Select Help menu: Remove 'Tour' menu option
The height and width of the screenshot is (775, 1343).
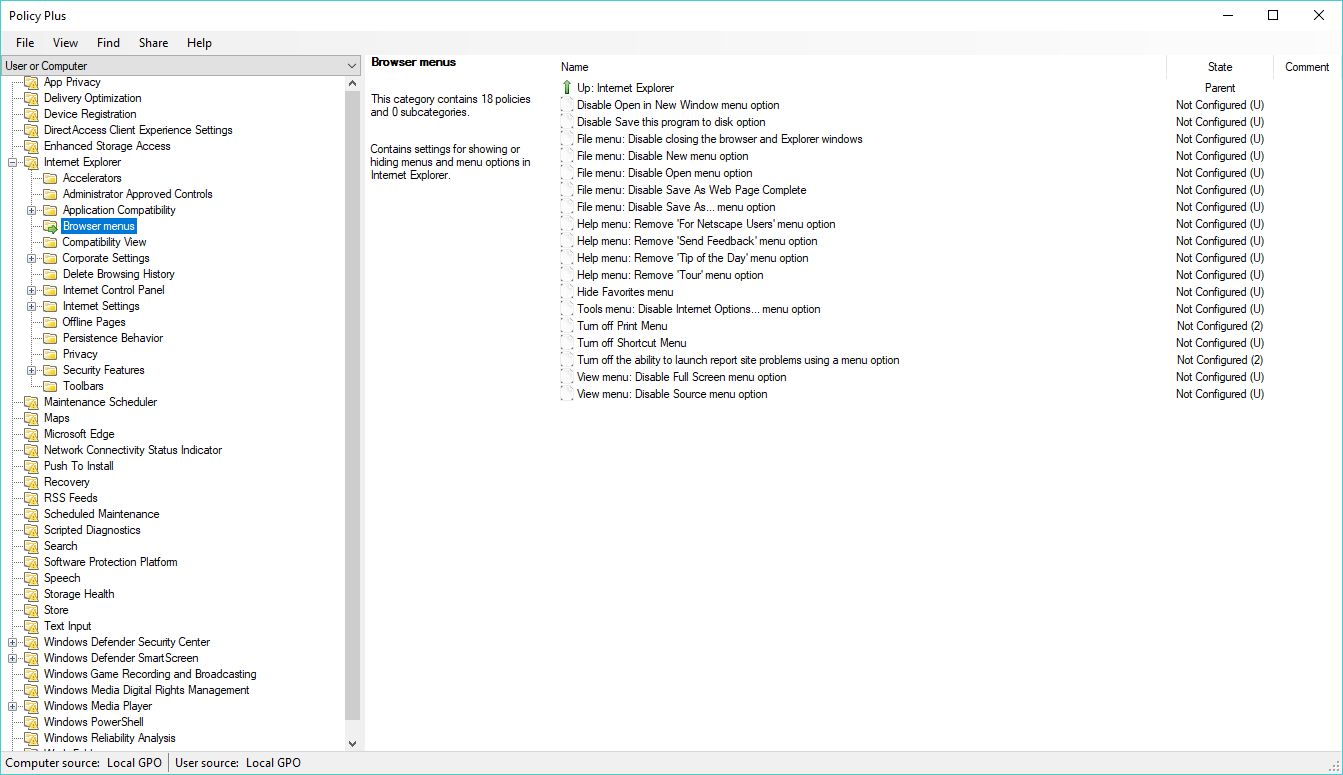(x=670, y=275)
